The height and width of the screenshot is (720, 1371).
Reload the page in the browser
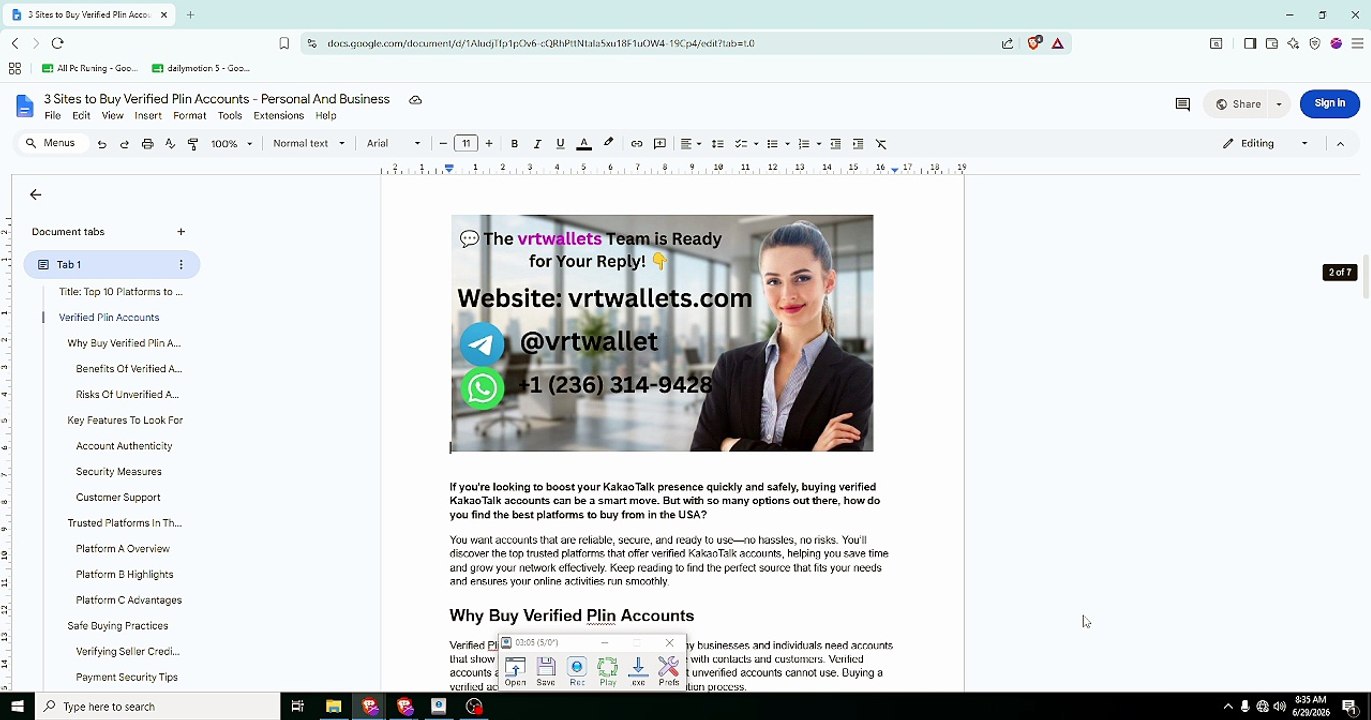57,43
